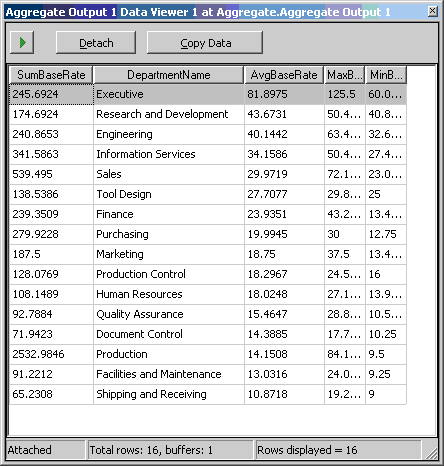Click the DepartmentName column header
The image size is (444, 466).
click(x=169, y=75)
